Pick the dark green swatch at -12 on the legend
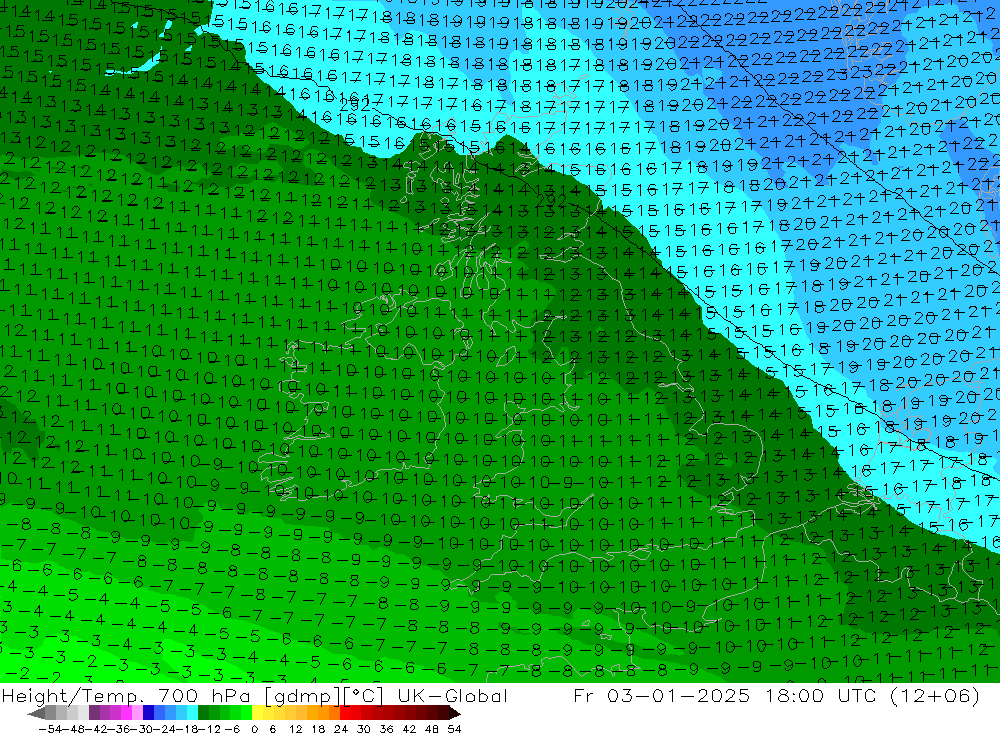 pyautogui.click(x=203, y=713)
